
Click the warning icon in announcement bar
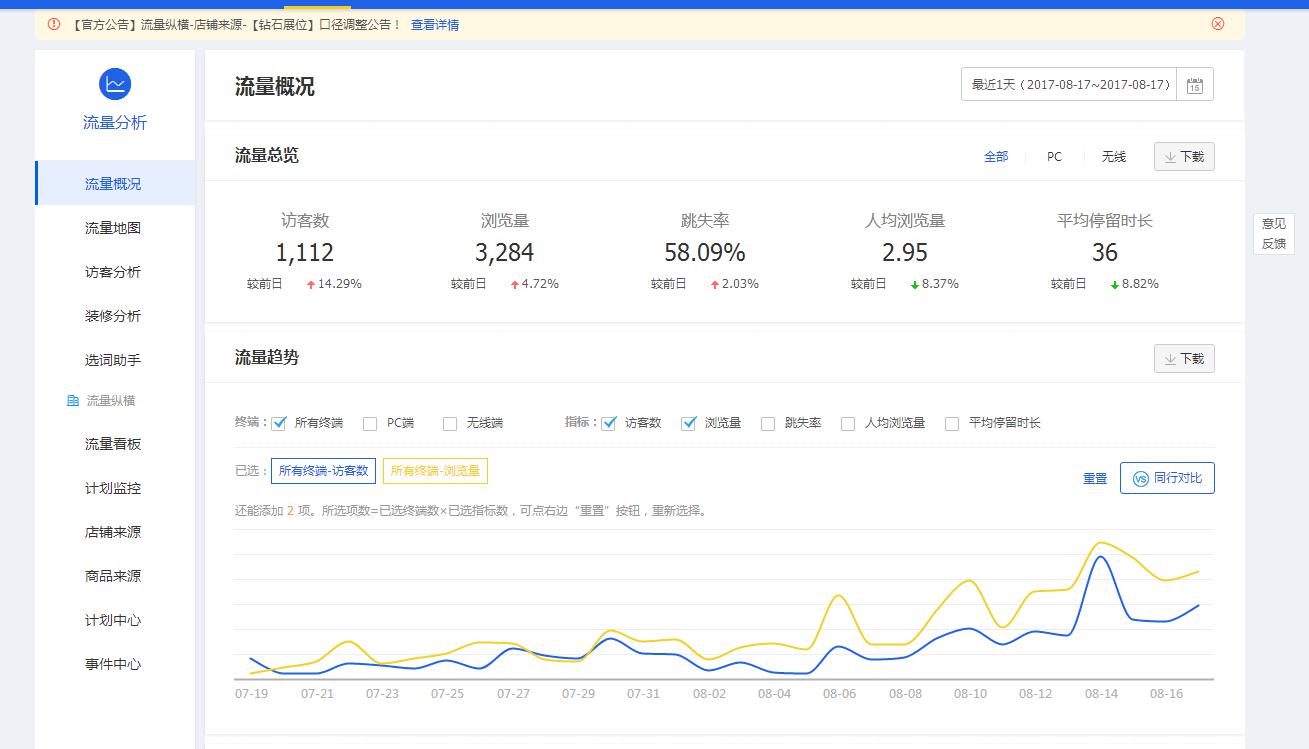(x=54, y=24)
